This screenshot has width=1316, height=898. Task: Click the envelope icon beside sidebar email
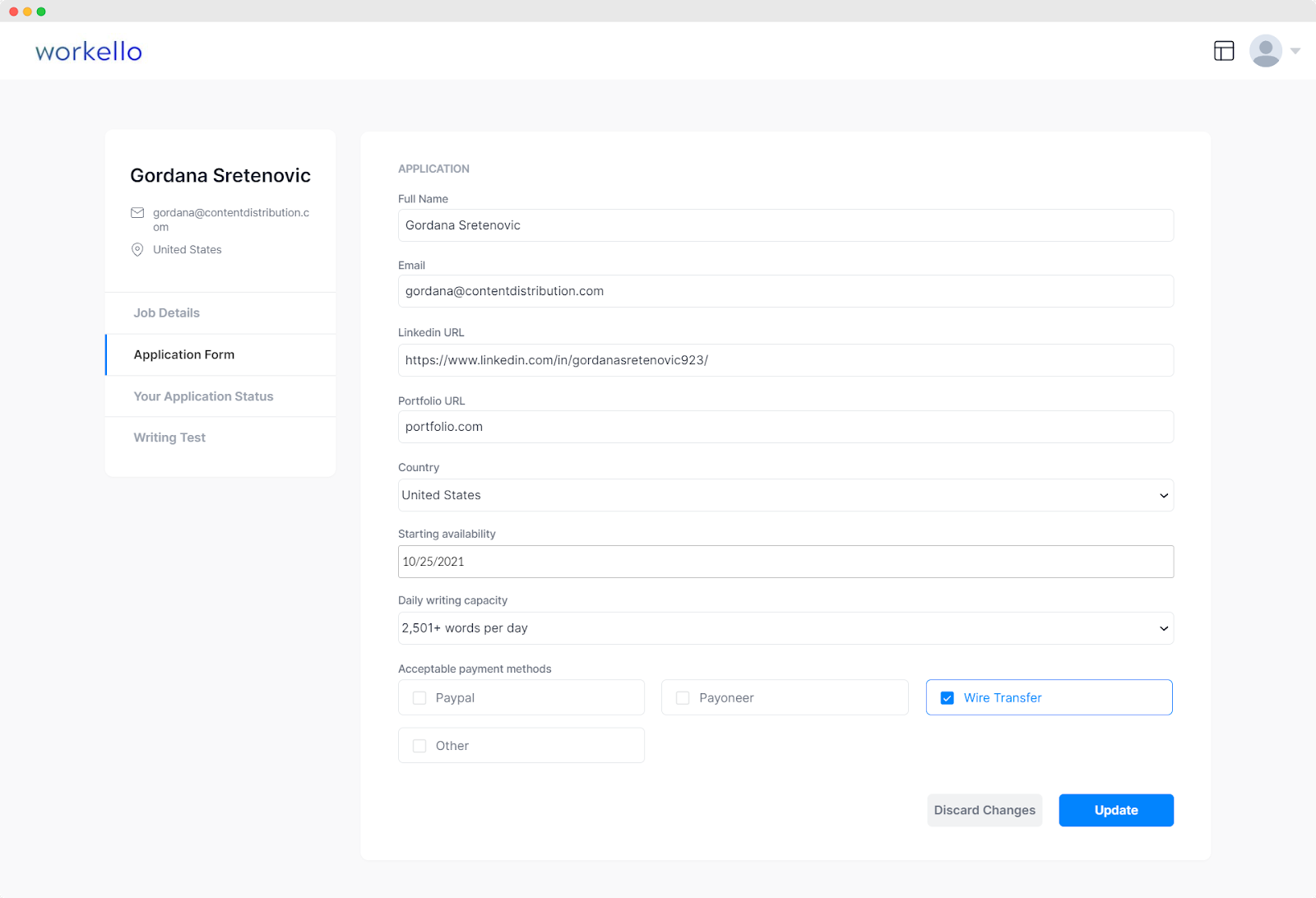[x=137, y=213]
